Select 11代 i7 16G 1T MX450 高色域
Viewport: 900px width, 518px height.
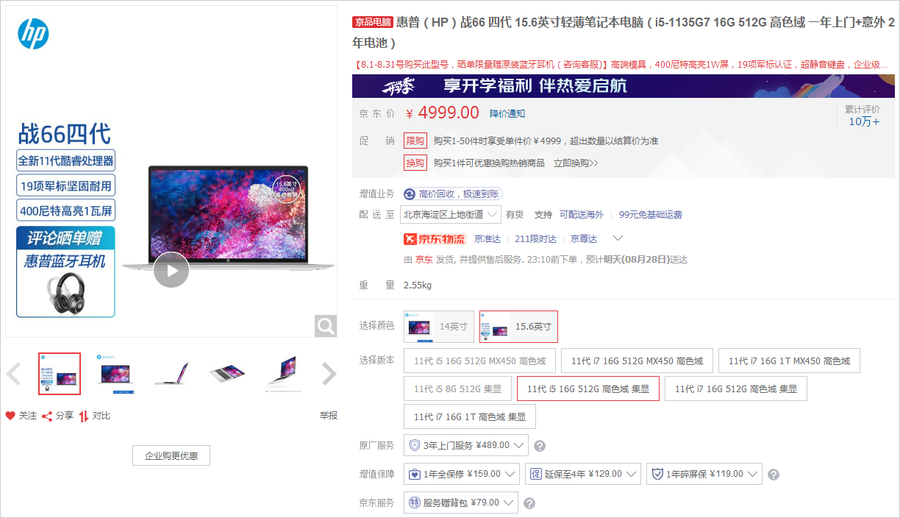[x=788, y=361]
